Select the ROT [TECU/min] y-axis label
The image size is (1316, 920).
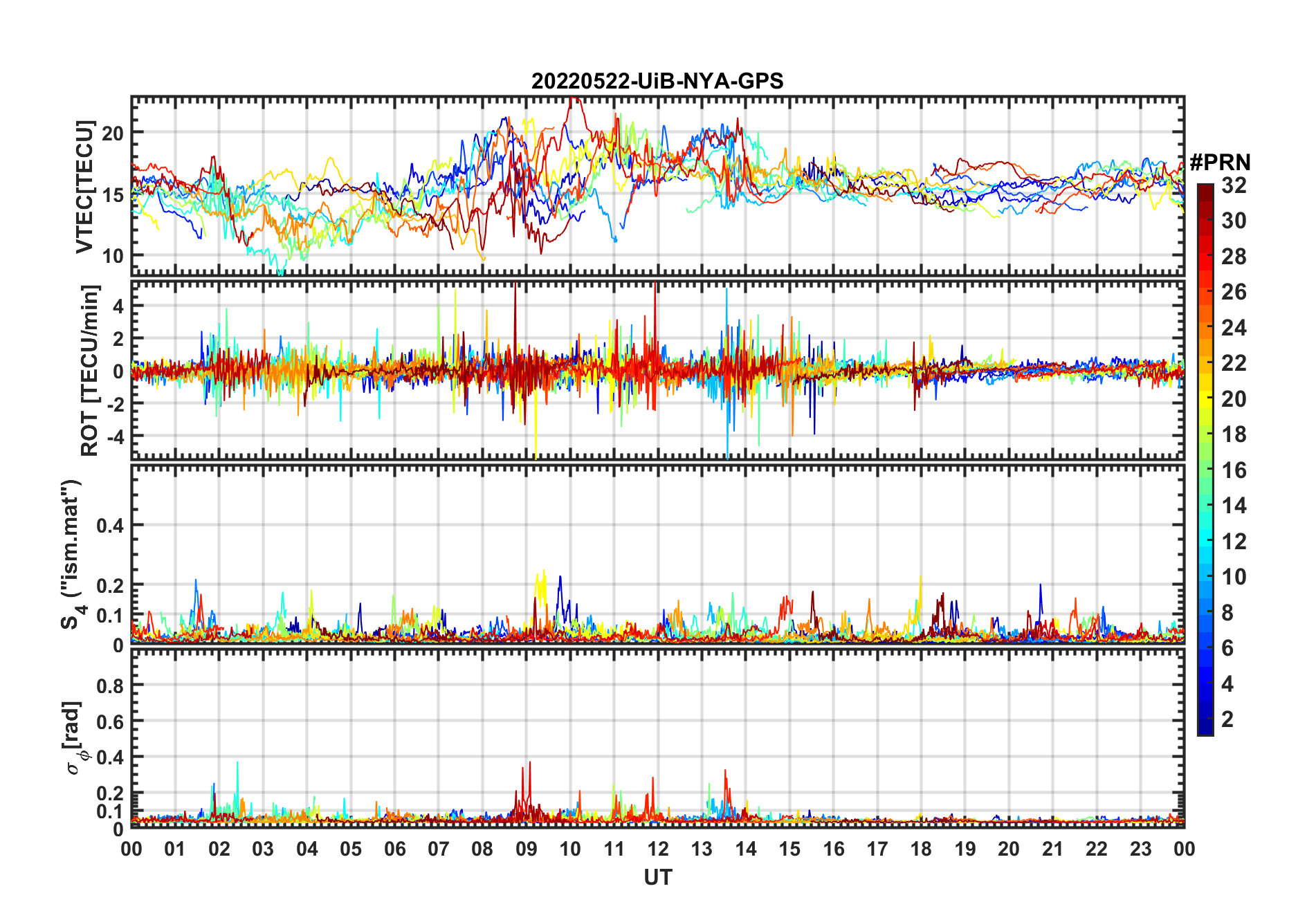(x=89, y=370)
